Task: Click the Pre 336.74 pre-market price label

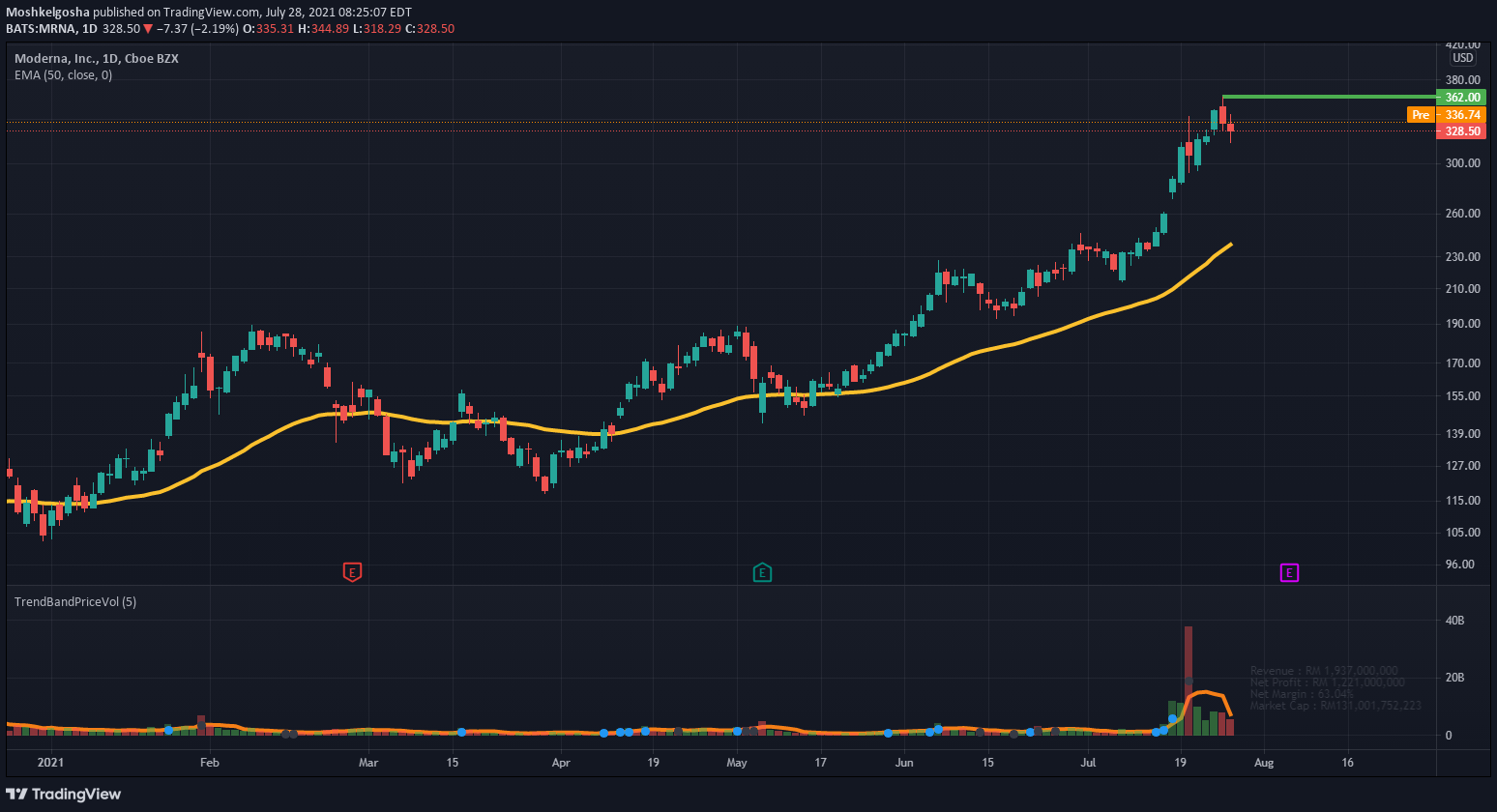Action: [x=1446, y=114]
